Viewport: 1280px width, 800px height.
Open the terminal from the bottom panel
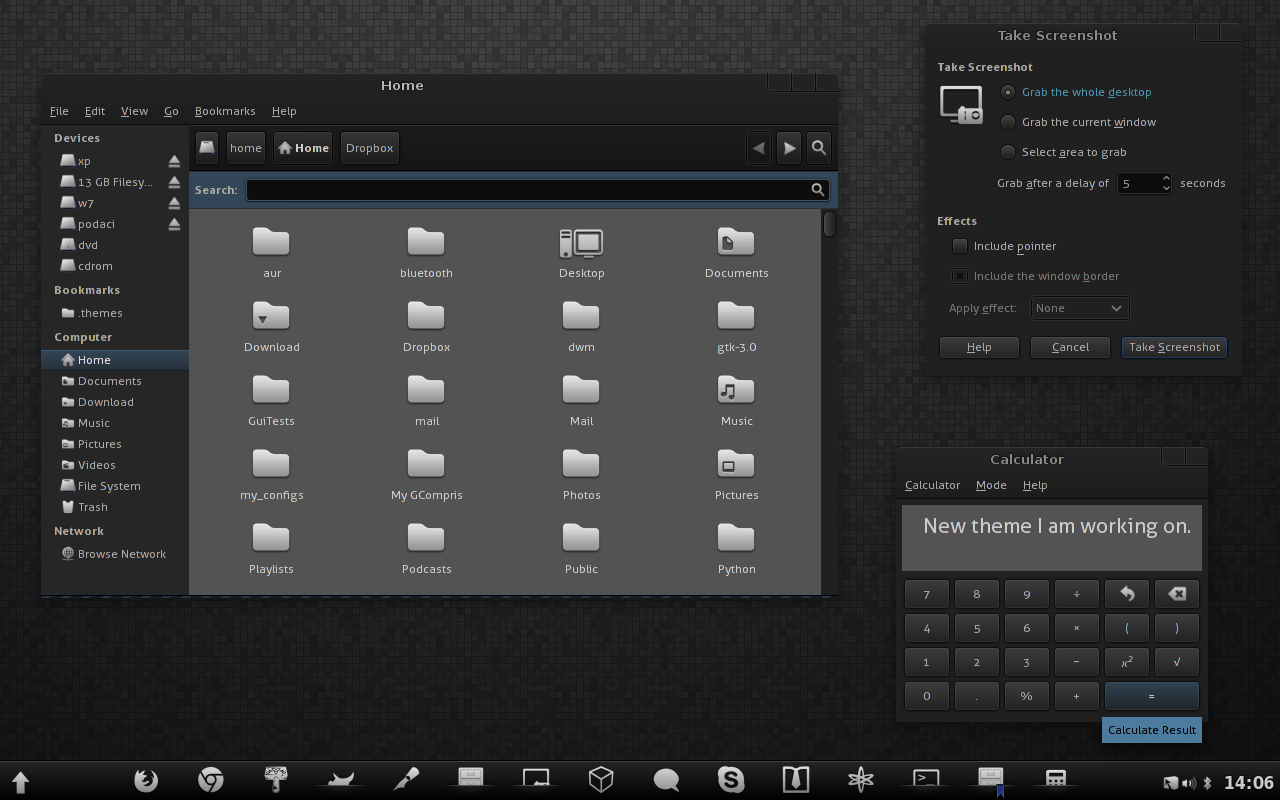926,779
